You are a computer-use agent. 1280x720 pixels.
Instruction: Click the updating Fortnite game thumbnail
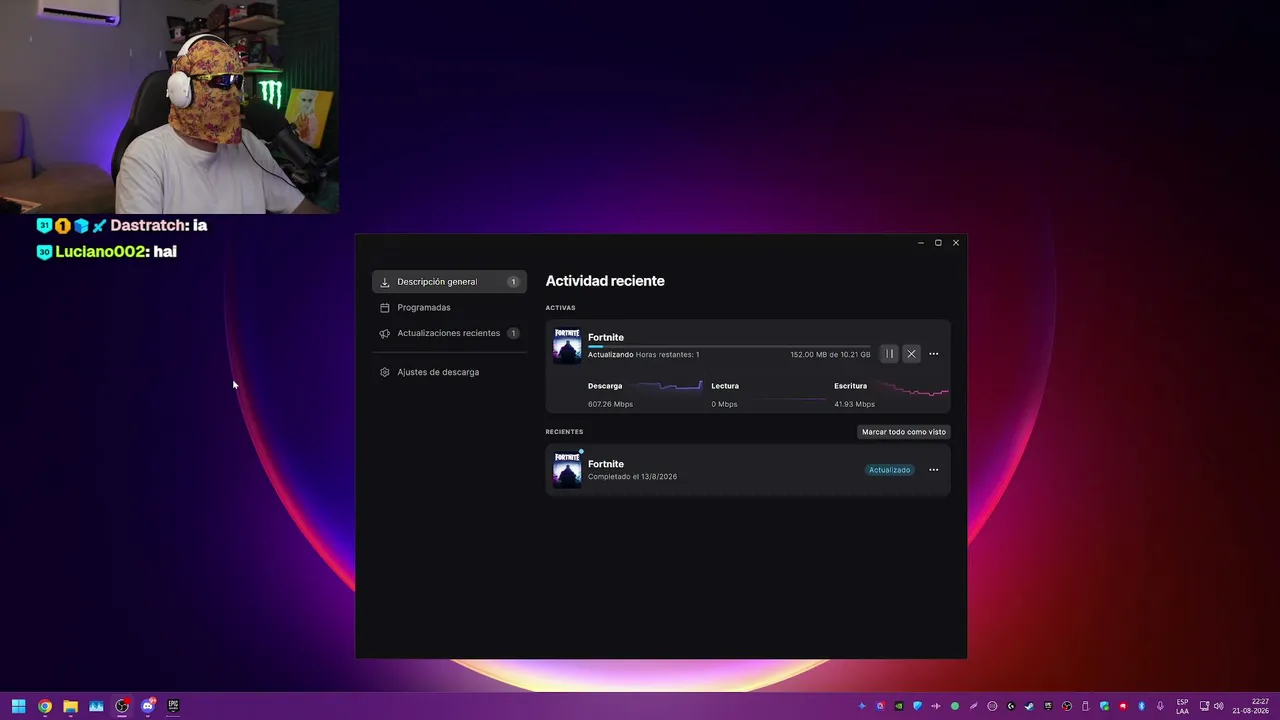(x=567, y=346)
